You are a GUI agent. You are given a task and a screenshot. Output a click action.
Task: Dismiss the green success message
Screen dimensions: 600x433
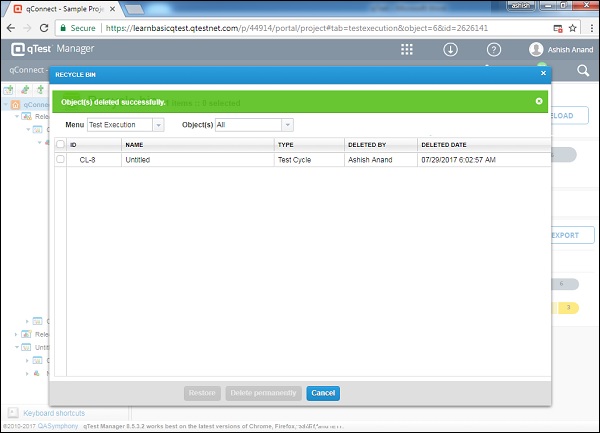coord(539,101)
